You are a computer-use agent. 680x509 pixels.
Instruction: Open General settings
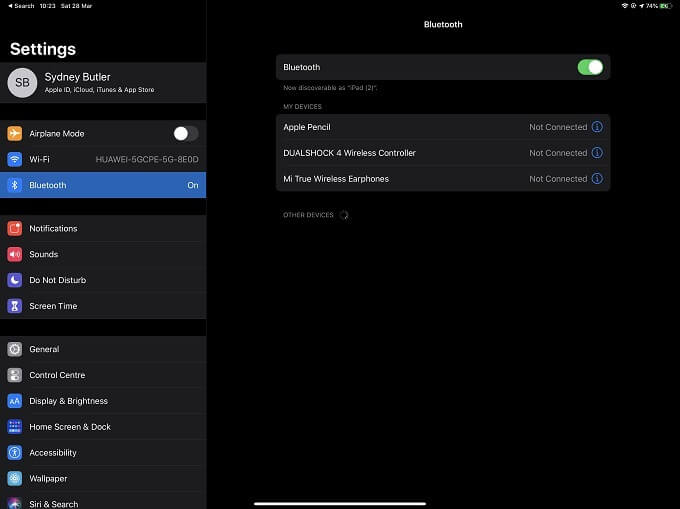(x=103, y=349)
